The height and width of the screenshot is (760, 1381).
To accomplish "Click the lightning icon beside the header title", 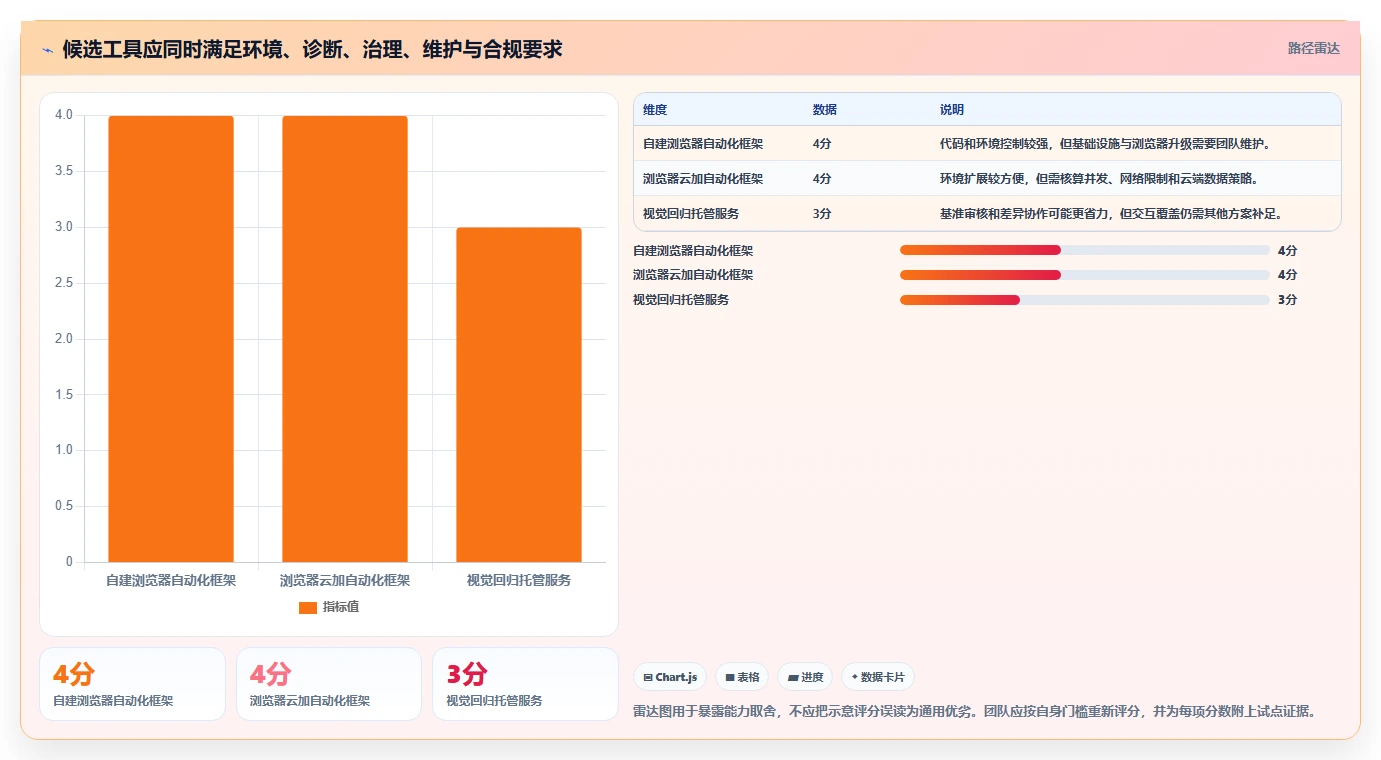I will (48, 49).
